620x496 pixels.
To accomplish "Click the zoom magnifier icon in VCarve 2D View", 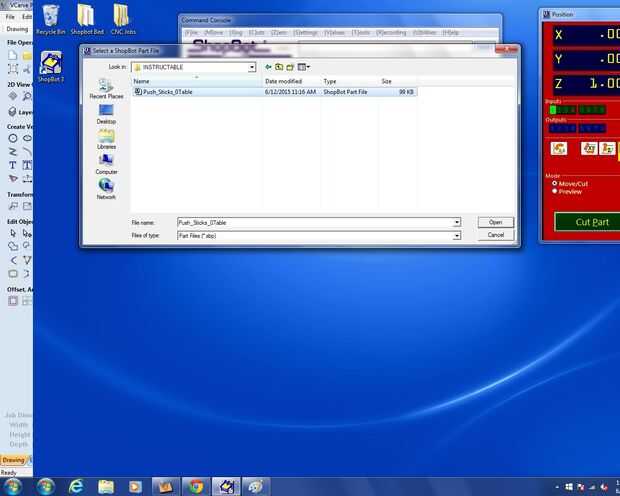I will coord(27,96).
